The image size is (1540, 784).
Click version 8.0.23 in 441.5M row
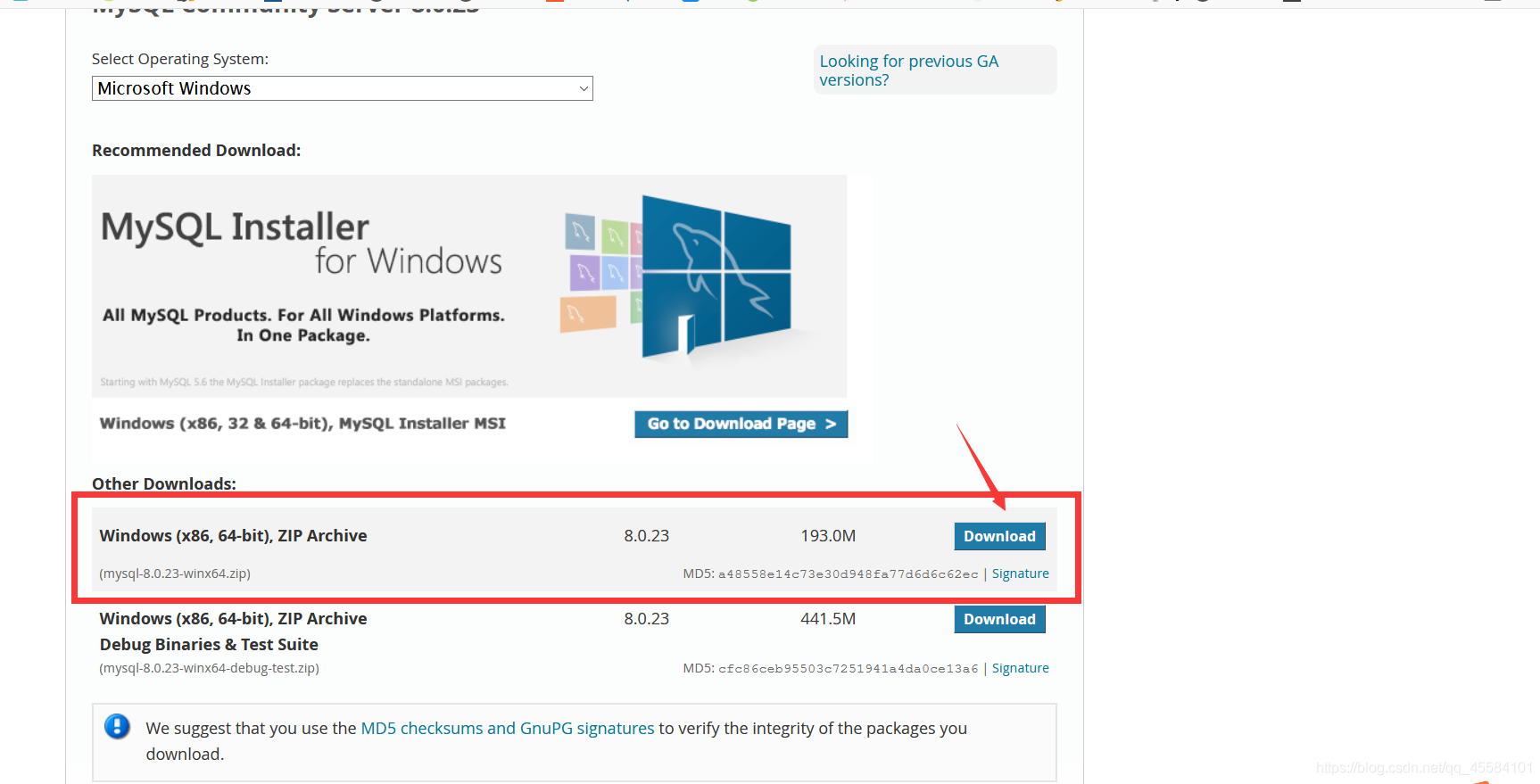coord(646,619)
